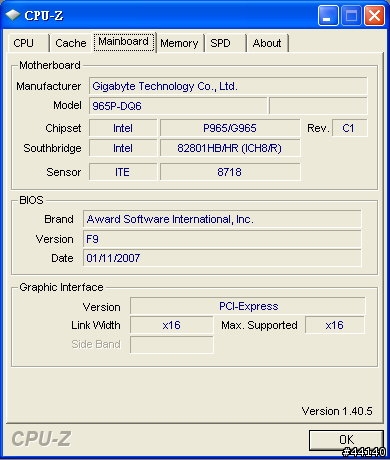Click the P965/G965 chipset value
The height and width of the screenshot is (460, 390).
230,128
